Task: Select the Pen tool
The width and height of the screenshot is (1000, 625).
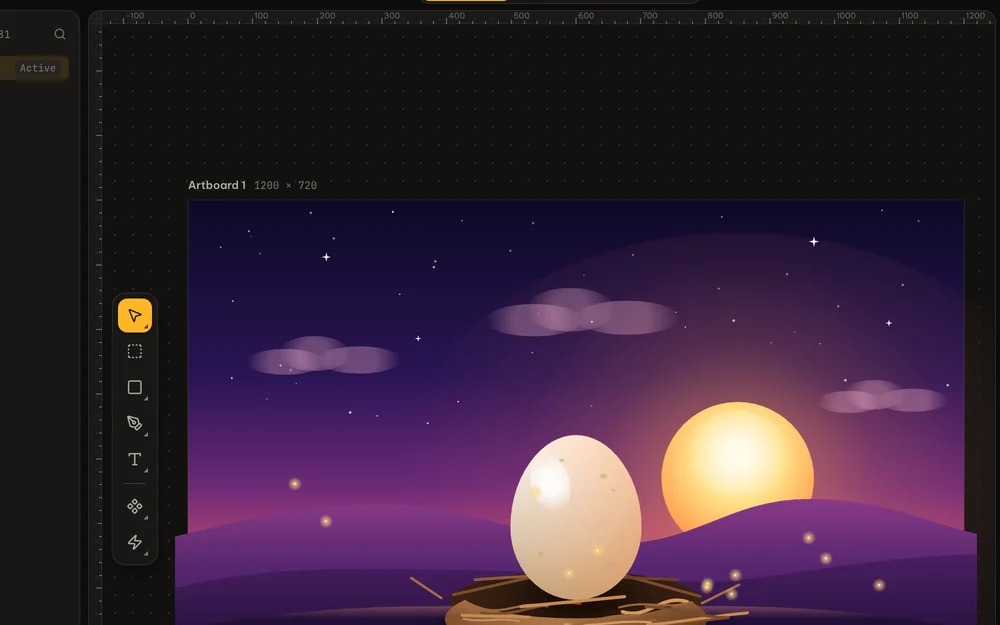Action: pos(135,423)
